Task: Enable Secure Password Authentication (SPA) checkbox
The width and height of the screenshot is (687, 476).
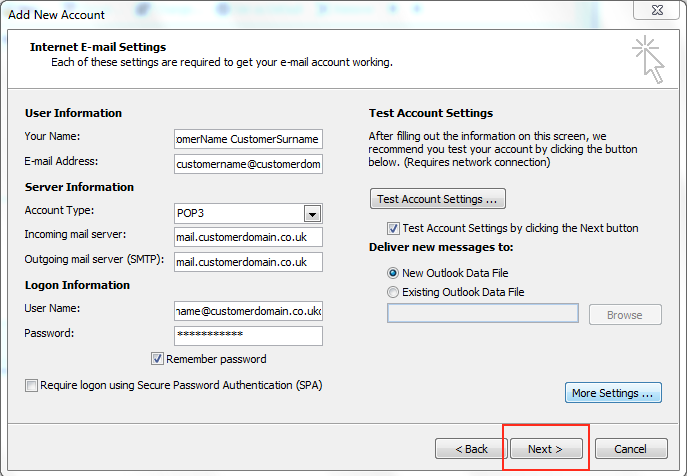Action: click(x=32, y=385)
